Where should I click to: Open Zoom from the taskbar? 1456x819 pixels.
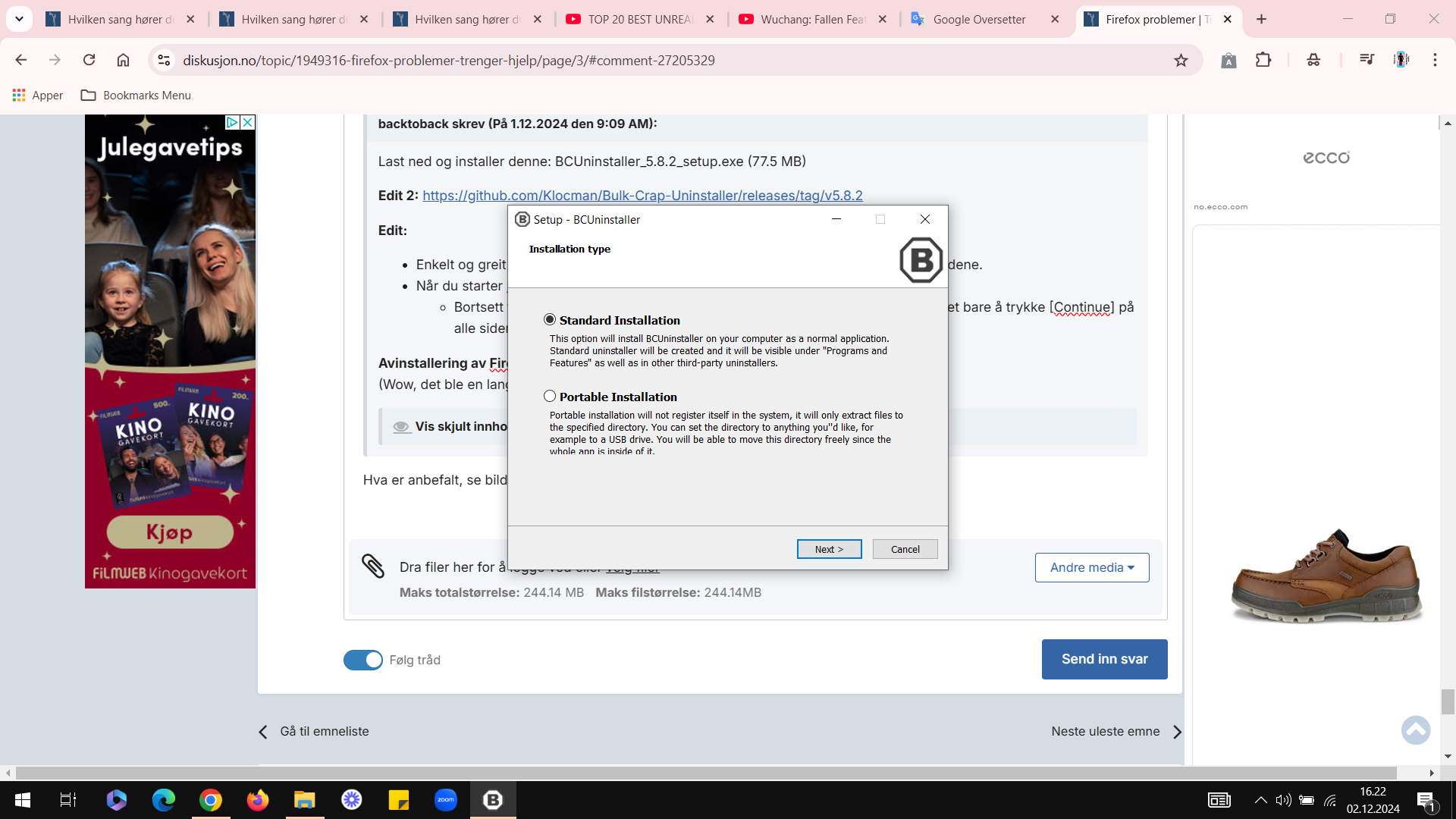(x=446, y=800)
